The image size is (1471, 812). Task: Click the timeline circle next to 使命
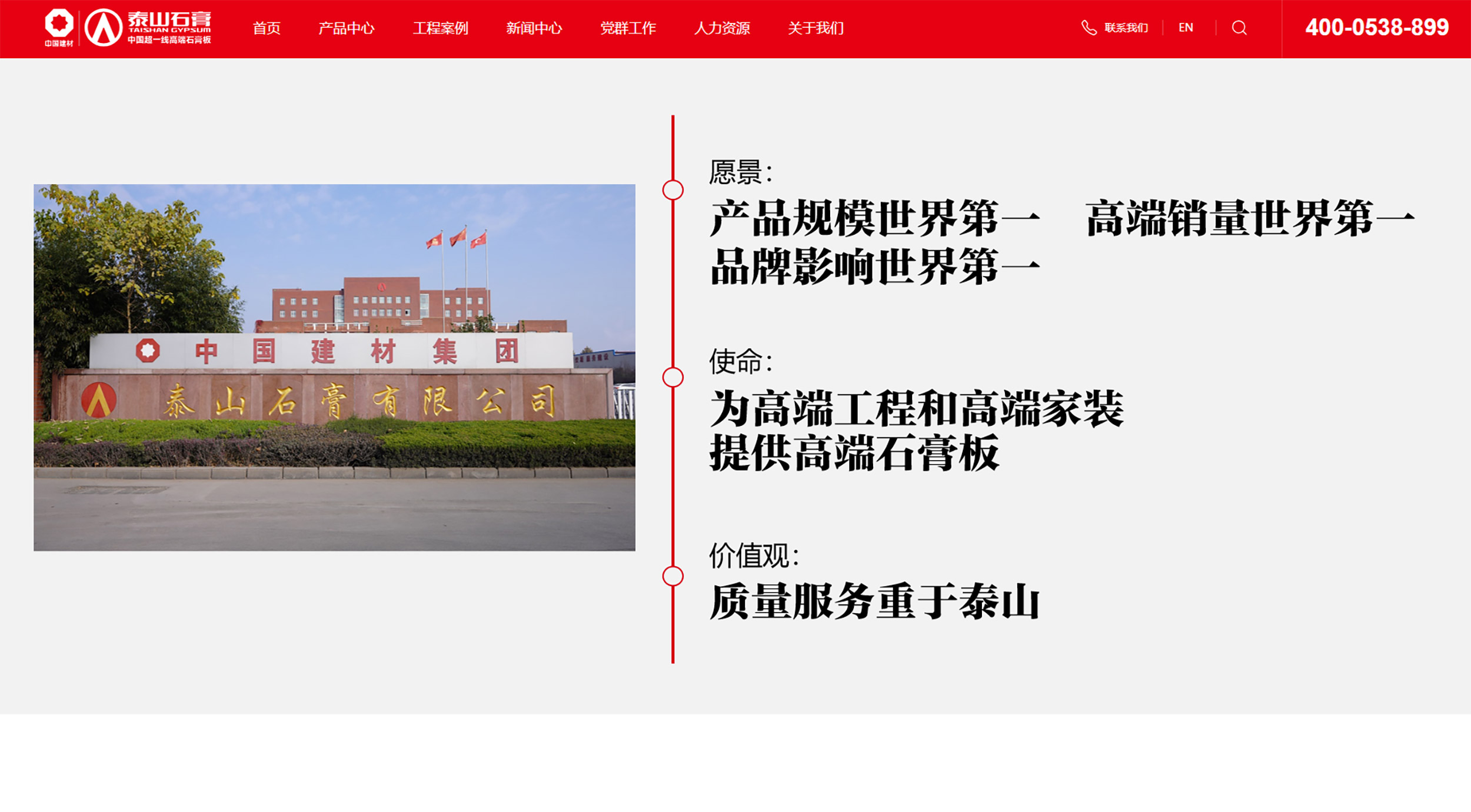pos(673,377)
